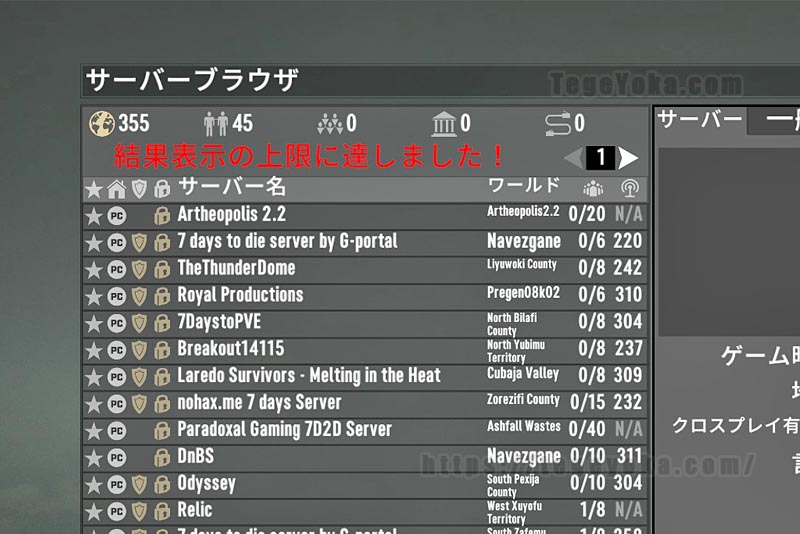The width and height of the screenshot is (800, 534).
Task: Click the globe icon showing 355 servers
Action: (102, 123)
